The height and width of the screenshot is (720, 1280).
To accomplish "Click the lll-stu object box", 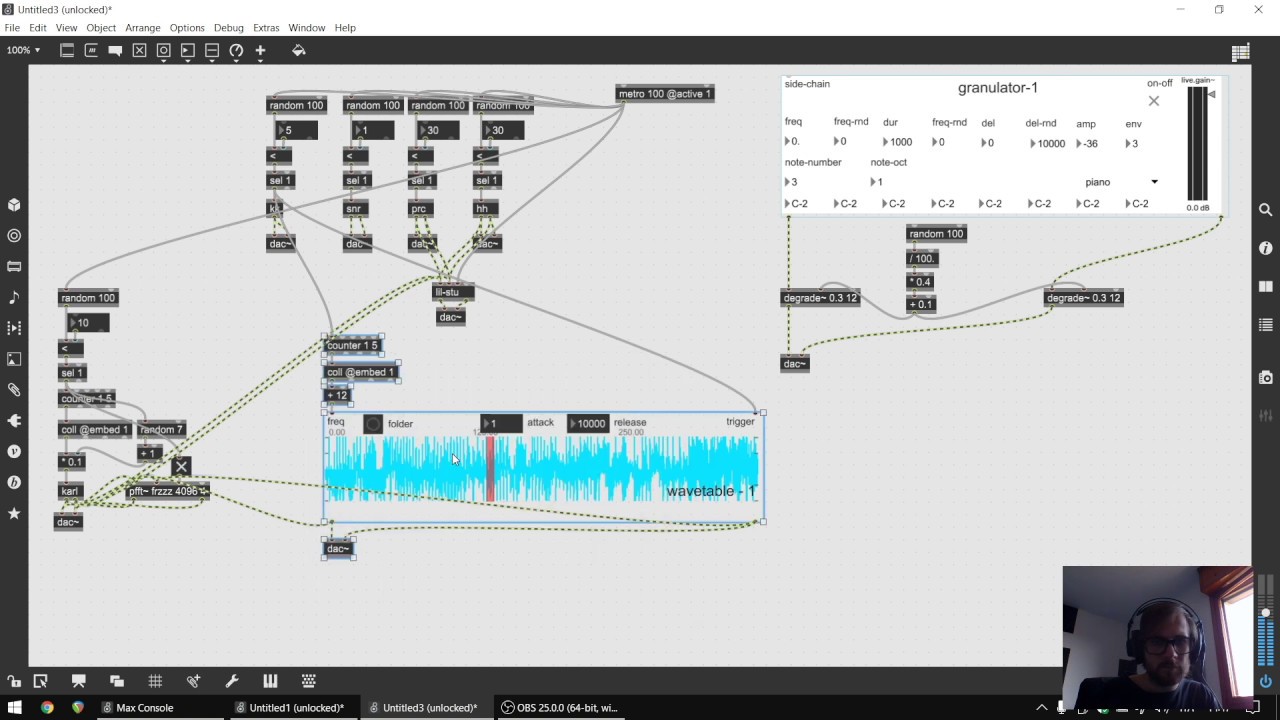I will click(x=453, y=292).
